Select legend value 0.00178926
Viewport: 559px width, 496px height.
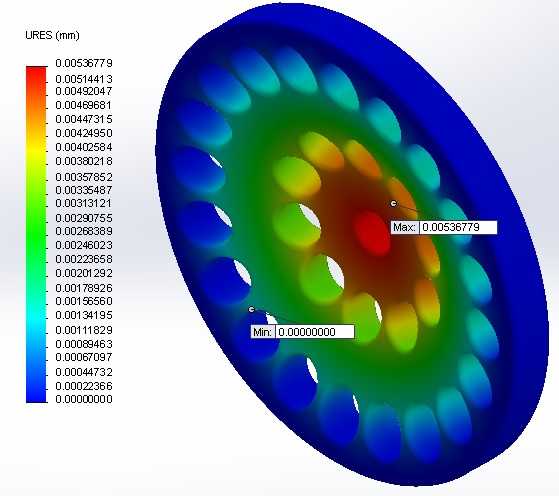[x=84, y=288]
